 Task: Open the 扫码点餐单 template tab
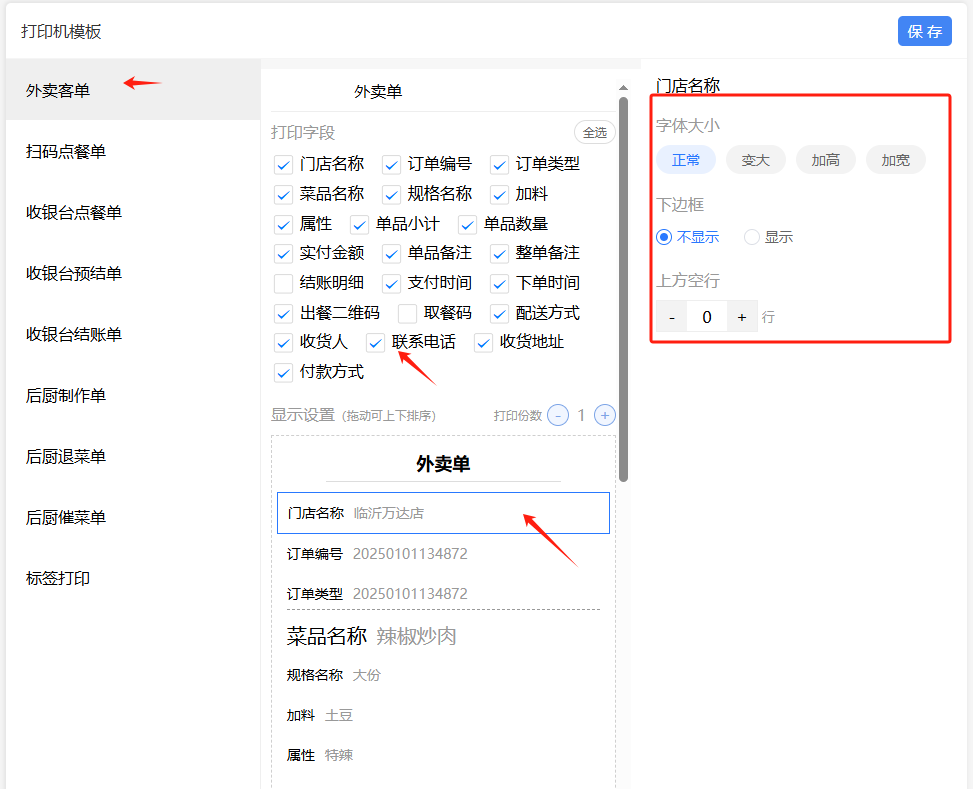(x=66, y=152)
